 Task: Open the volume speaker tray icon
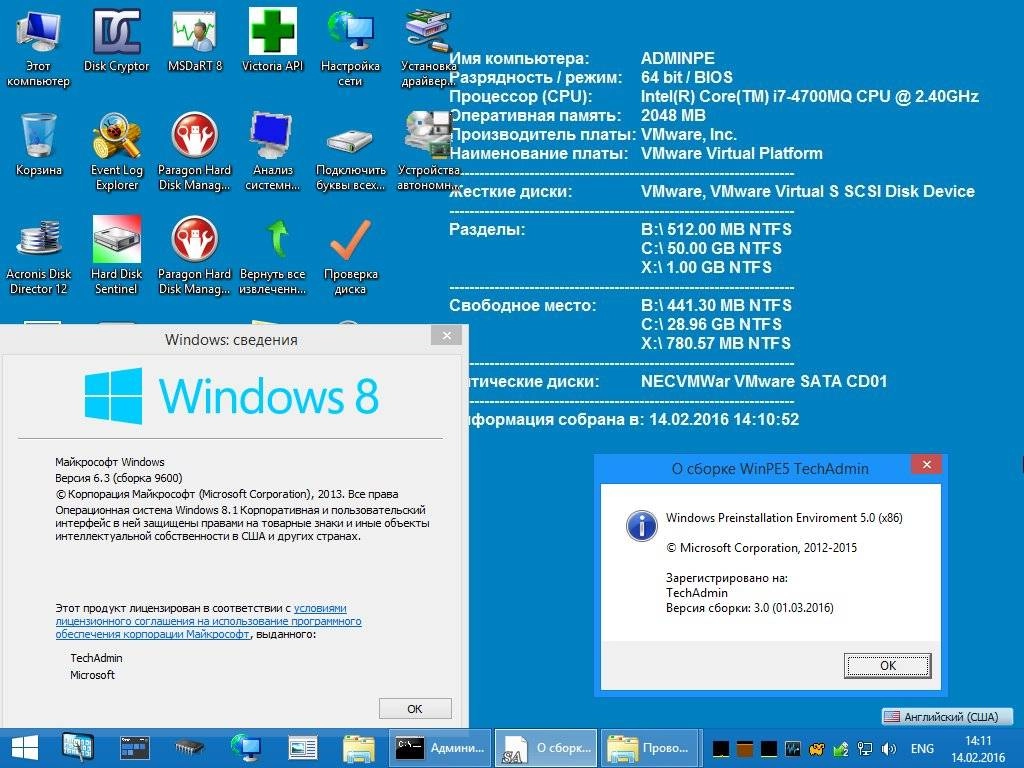pos(889,748)
